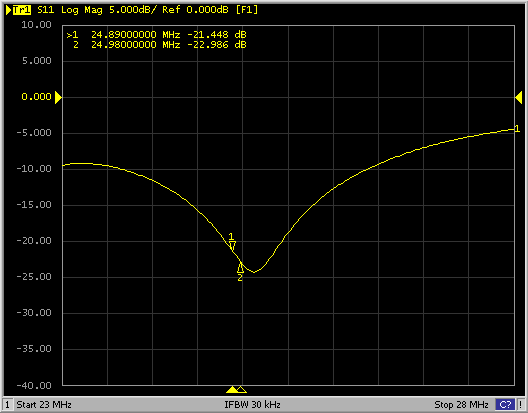The height and width of the screenshot is (413, 528).
Task: Click the left reference level arrow
Action: [59, 97]
